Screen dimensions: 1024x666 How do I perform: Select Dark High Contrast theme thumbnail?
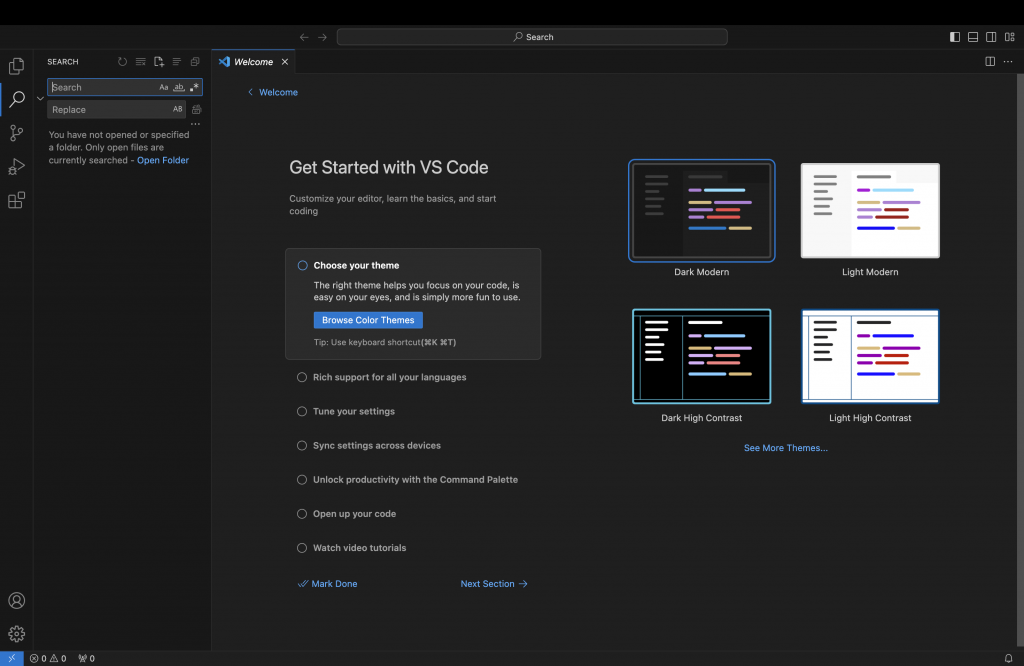(x=701, y=357)
